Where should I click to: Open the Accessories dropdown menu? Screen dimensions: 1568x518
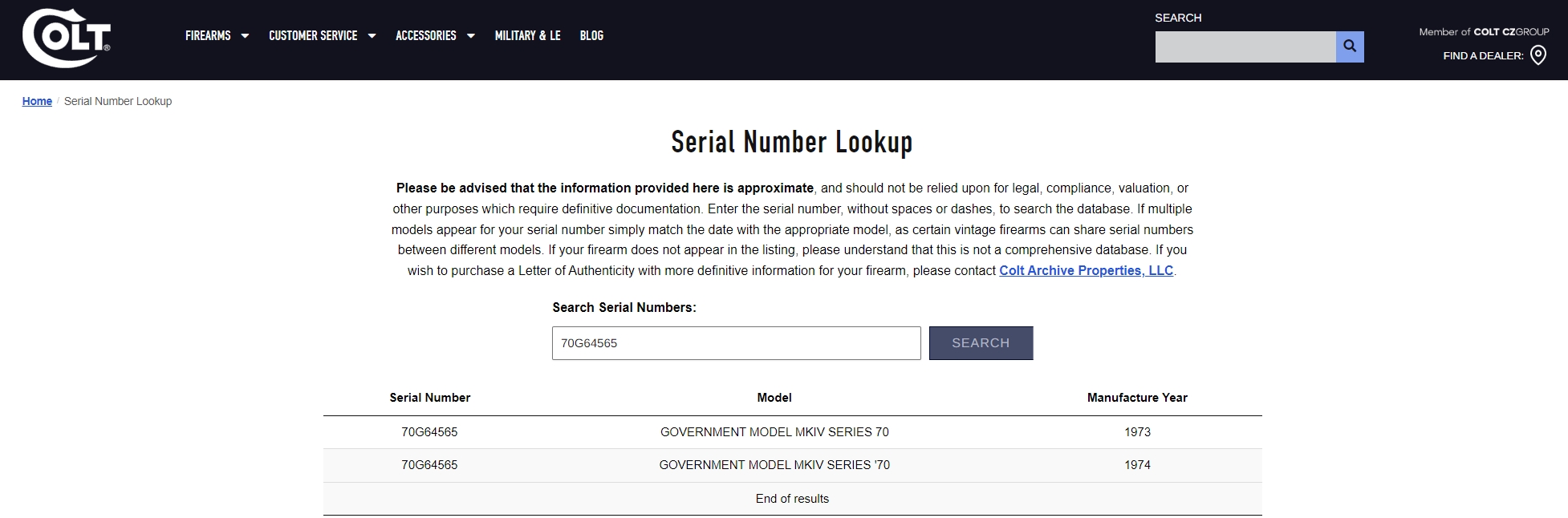(434, 35)
